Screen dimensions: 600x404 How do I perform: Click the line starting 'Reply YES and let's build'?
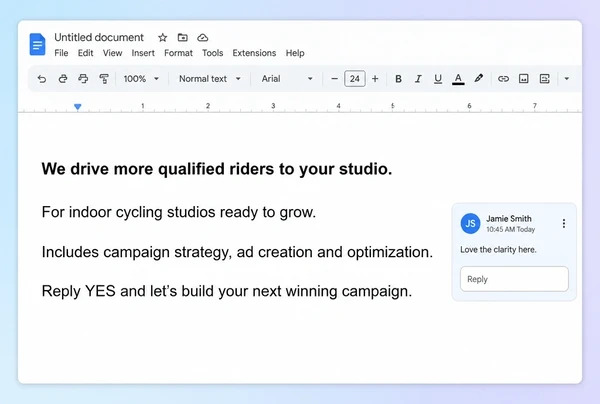pos(227,292)
